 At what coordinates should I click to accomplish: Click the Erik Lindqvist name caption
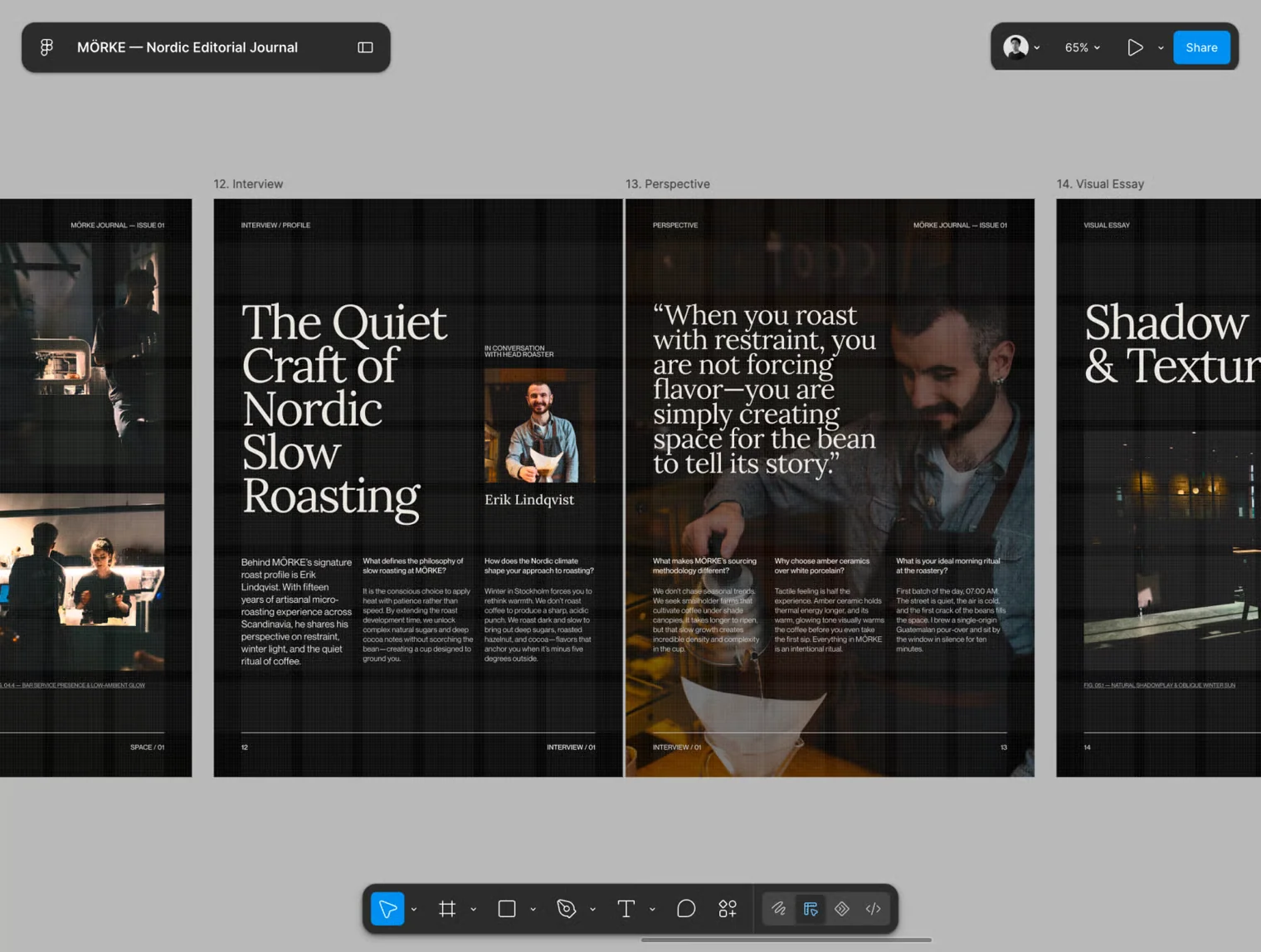(529, 499)
